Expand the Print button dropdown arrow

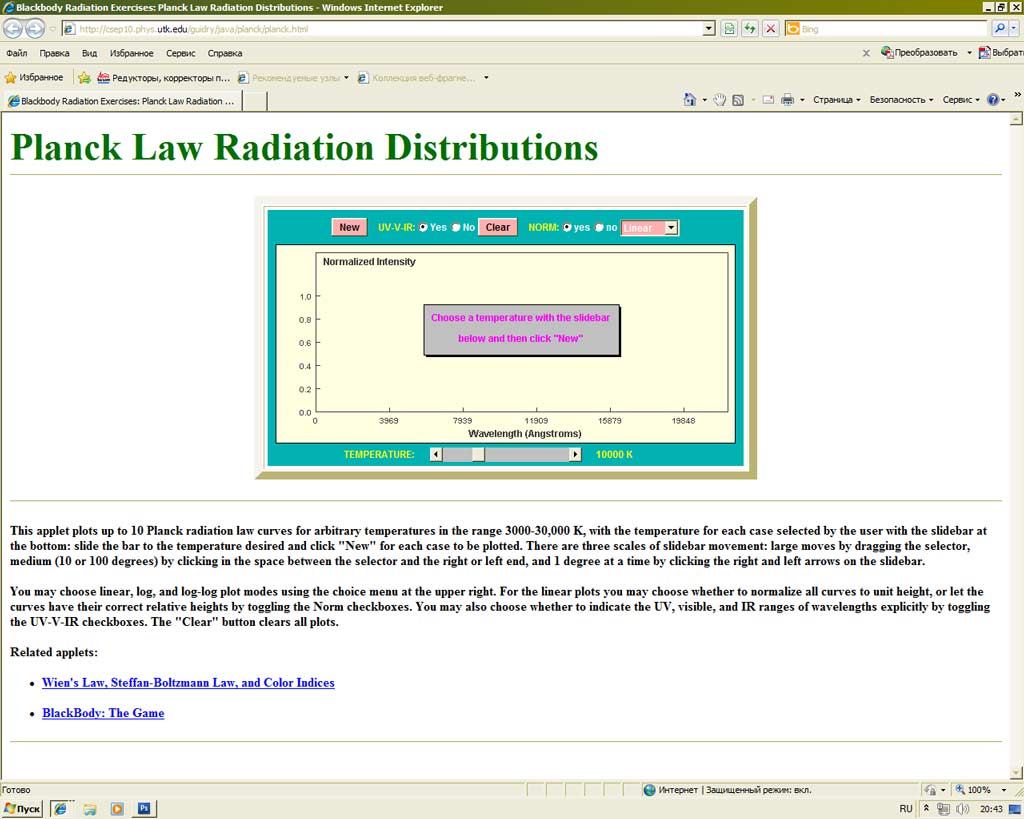click(x=802, y=100)
